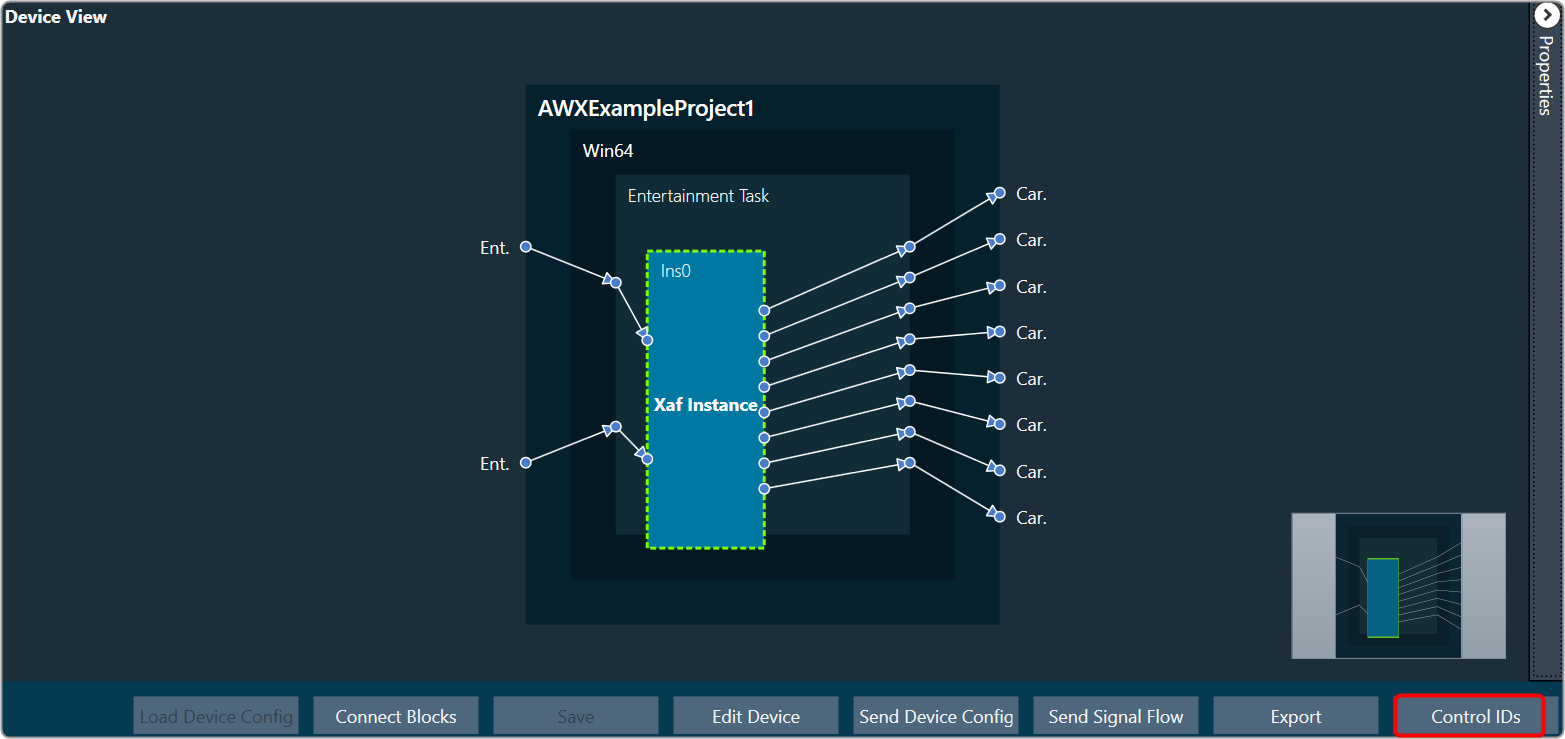Click the upper input node on Entertainment Task edge
Screen dimensions: 1565x739
[616, 283]
